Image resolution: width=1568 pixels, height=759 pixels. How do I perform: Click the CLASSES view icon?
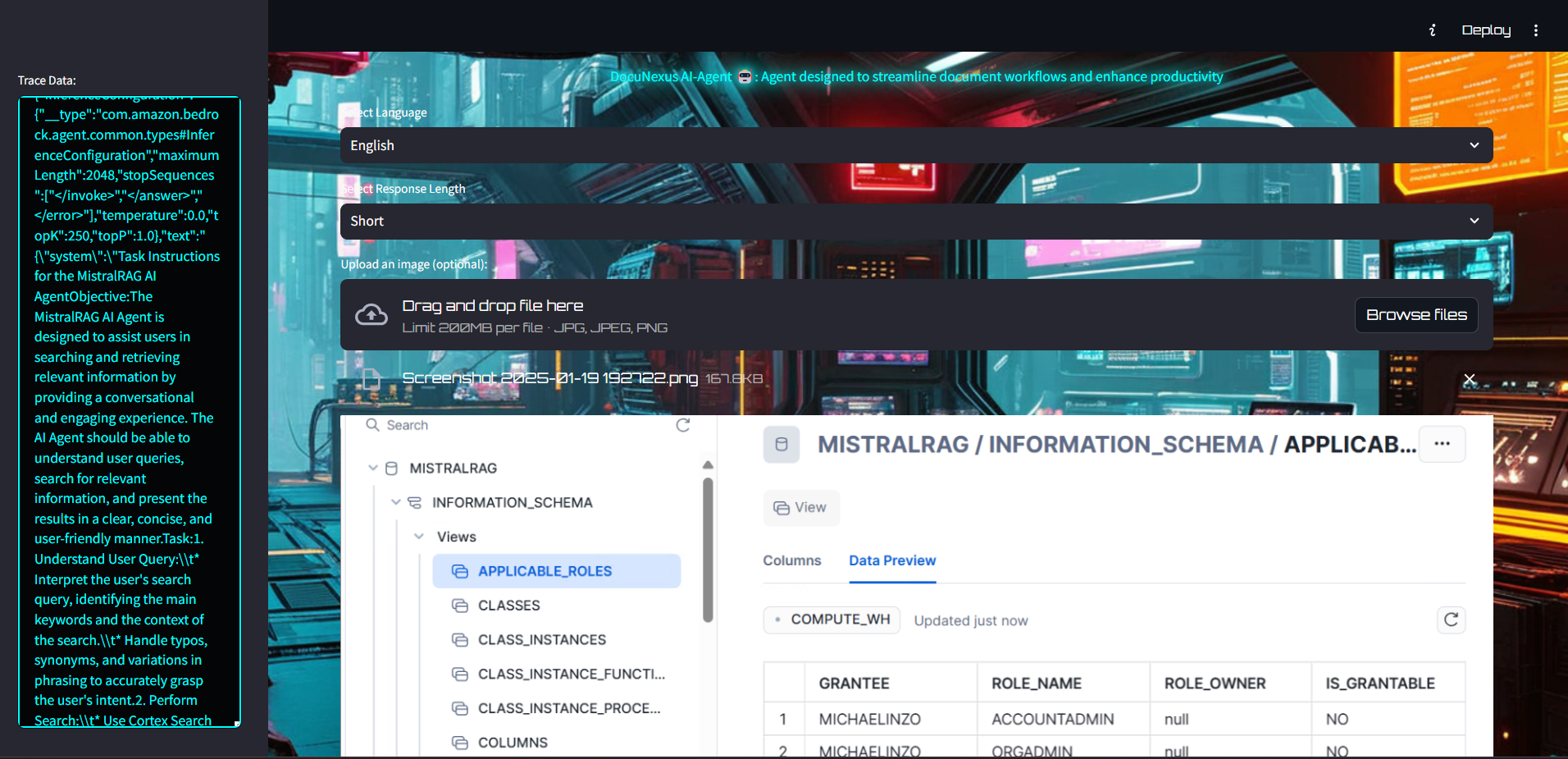coord(460,606)
